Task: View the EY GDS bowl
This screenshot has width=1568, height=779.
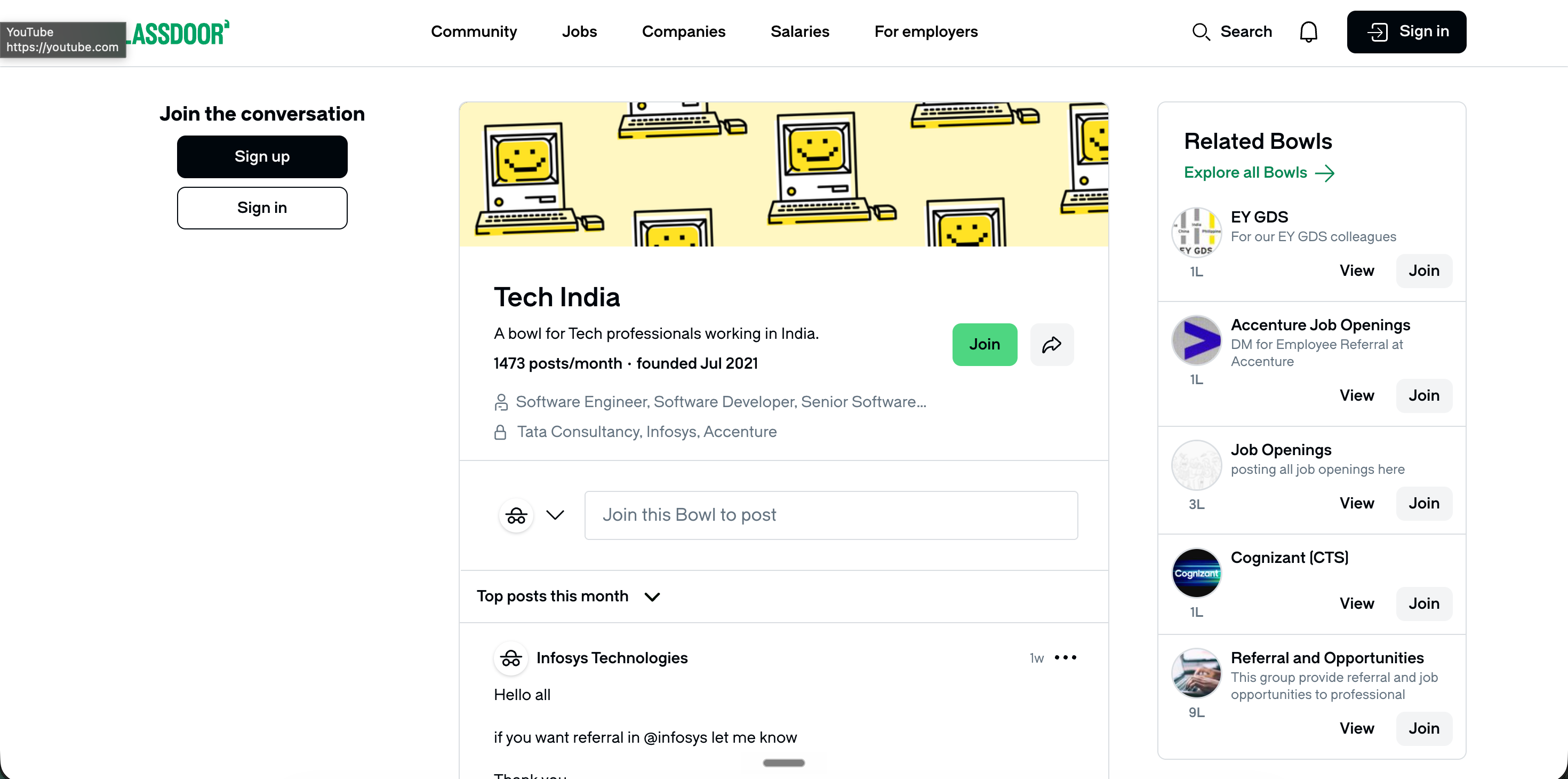Action: [x=1356, y=271]
